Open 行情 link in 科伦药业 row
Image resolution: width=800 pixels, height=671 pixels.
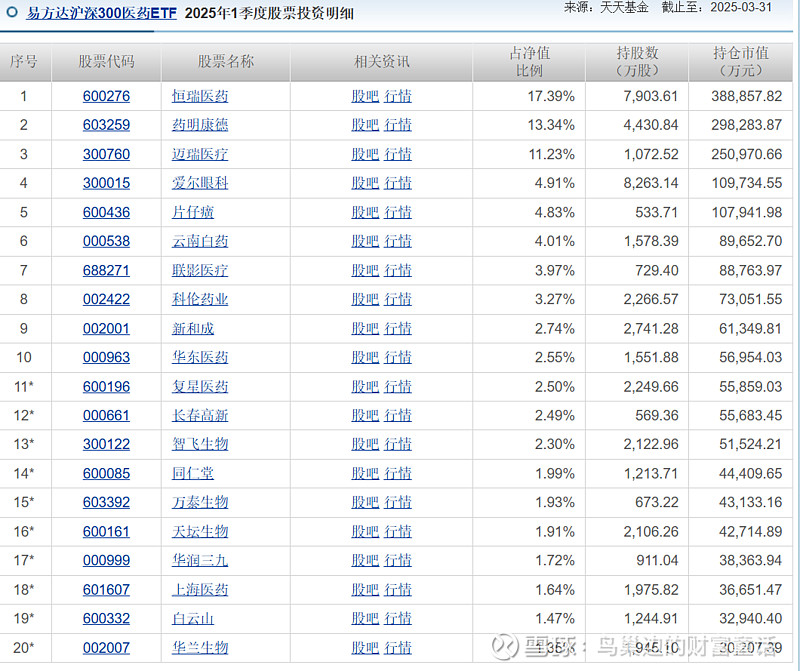pyautogui.click(x=397, y=300)
